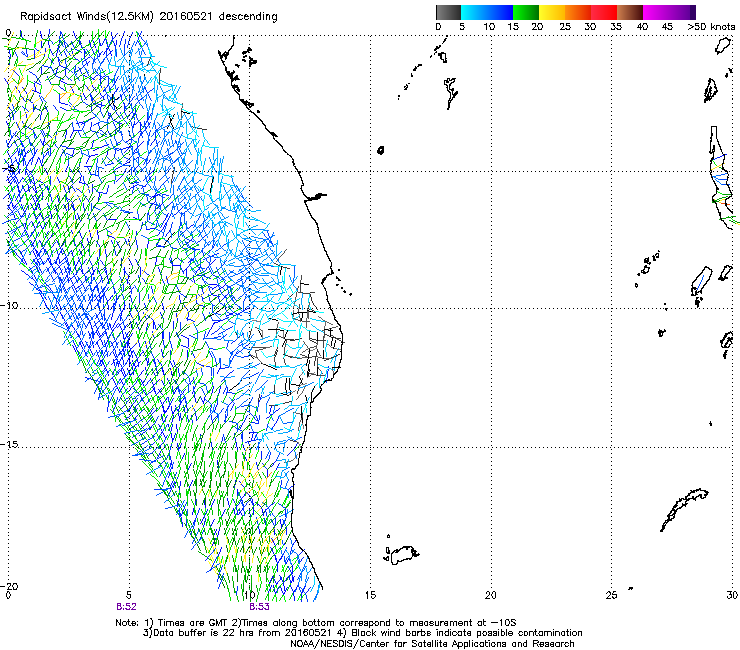
Task: Click the '35' label under the color bar
Action: coord(615,27)
